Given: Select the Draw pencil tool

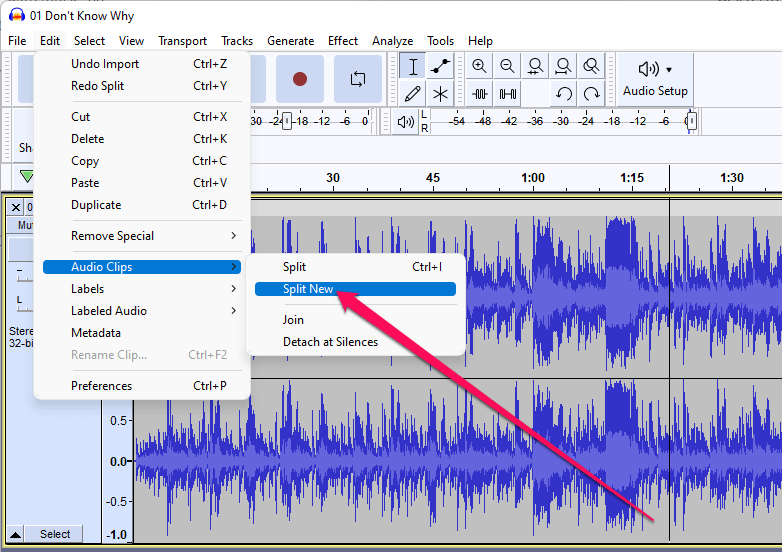Looking at the screenshot, I should [x=412, y=93].
